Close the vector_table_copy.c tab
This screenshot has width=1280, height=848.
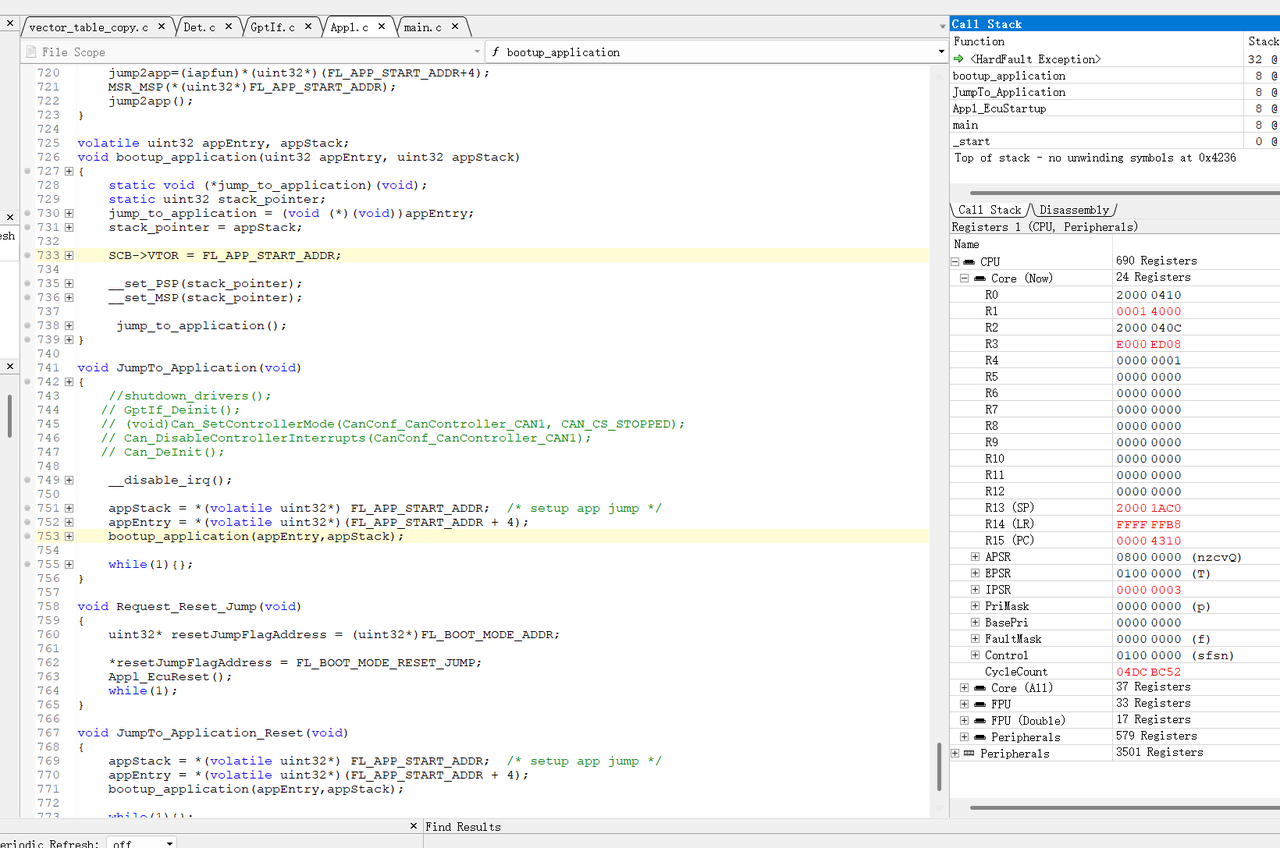pos(162,27)
